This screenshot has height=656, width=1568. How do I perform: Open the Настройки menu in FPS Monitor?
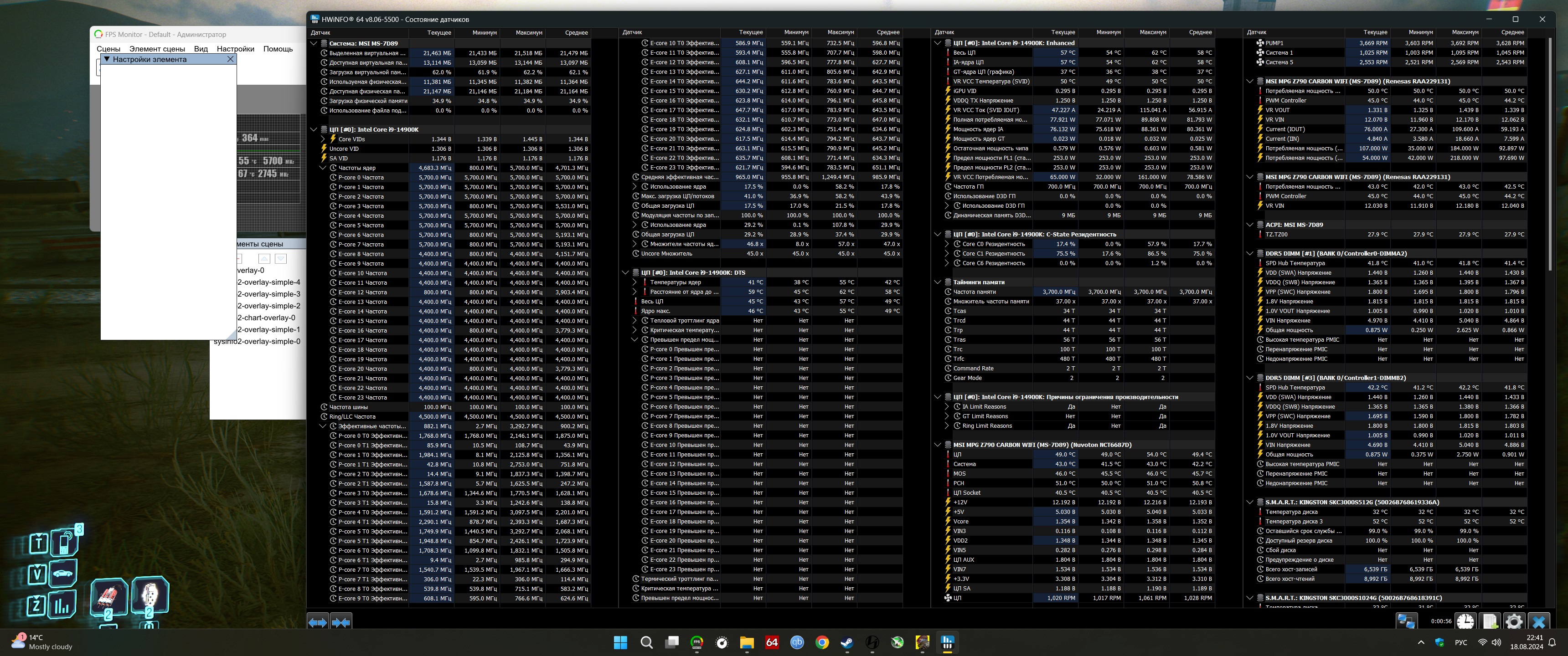[235, 49]
